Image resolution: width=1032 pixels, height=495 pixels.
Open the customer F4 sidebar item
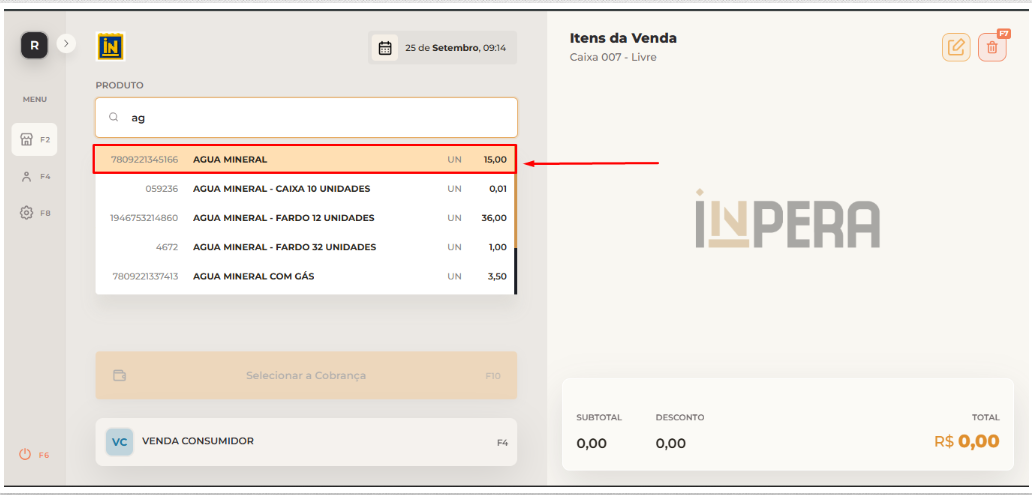[x=34, y=176]
